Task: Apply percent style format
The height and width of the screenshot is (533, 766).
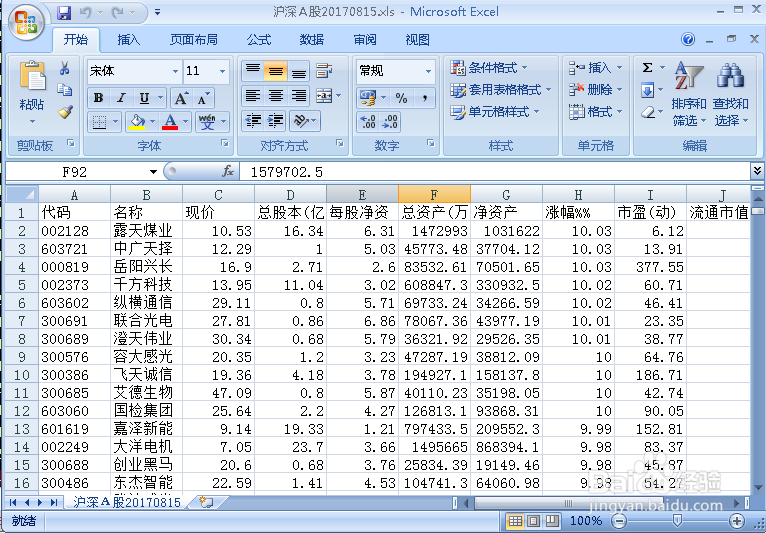Action: coord(402,98)
